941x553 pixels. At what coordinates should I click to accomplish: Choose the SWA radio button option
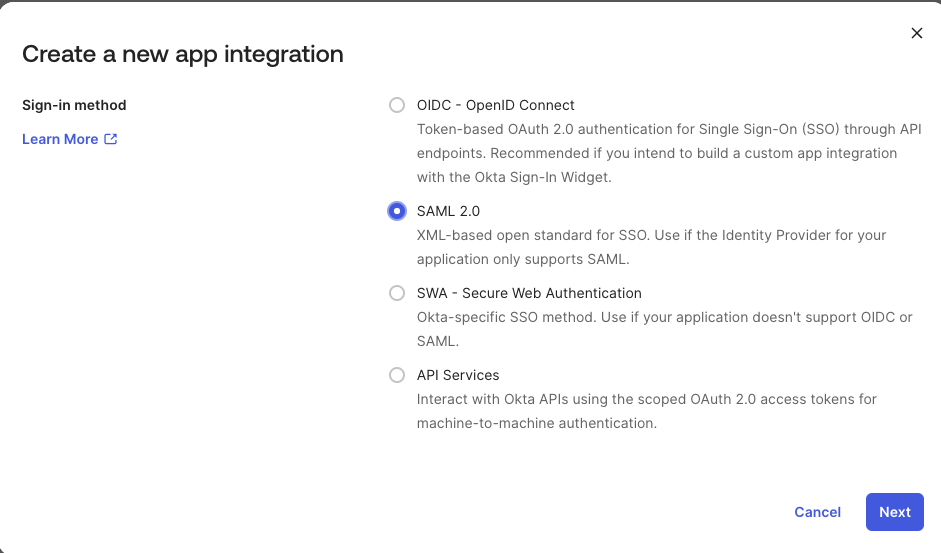coord(397,293)
